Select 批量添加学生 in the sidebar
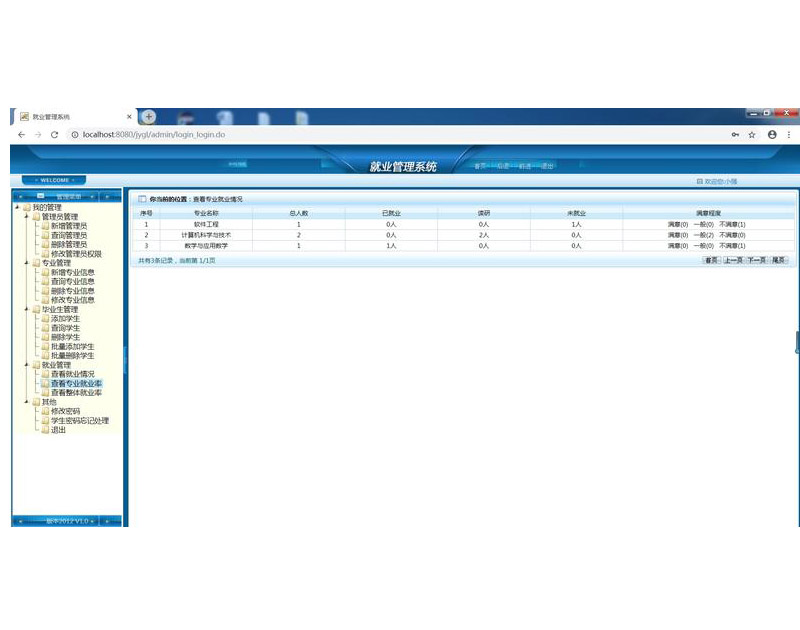This screenshot has height=630, width=800. [x=73, y=346]
